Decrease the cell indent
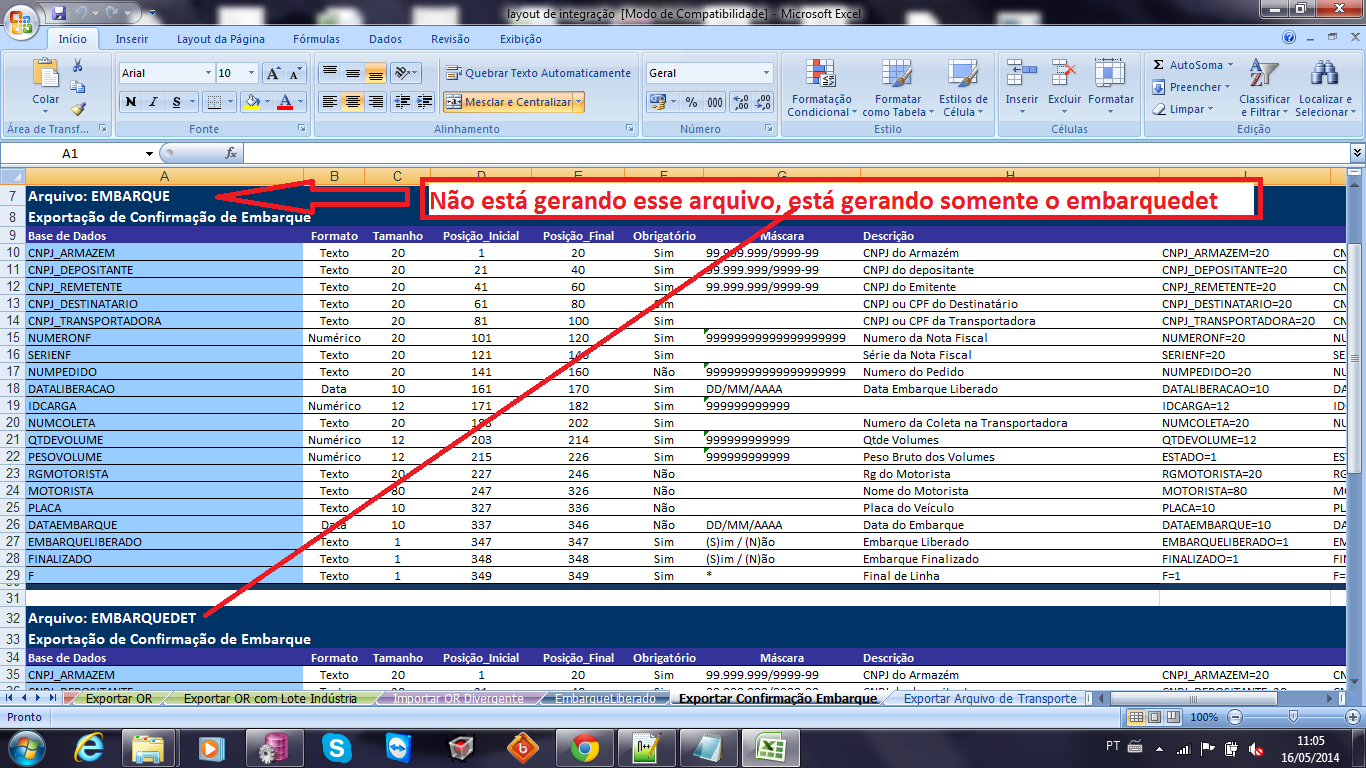This screenshot has height=768, width=1366. (x=401, y=102)
